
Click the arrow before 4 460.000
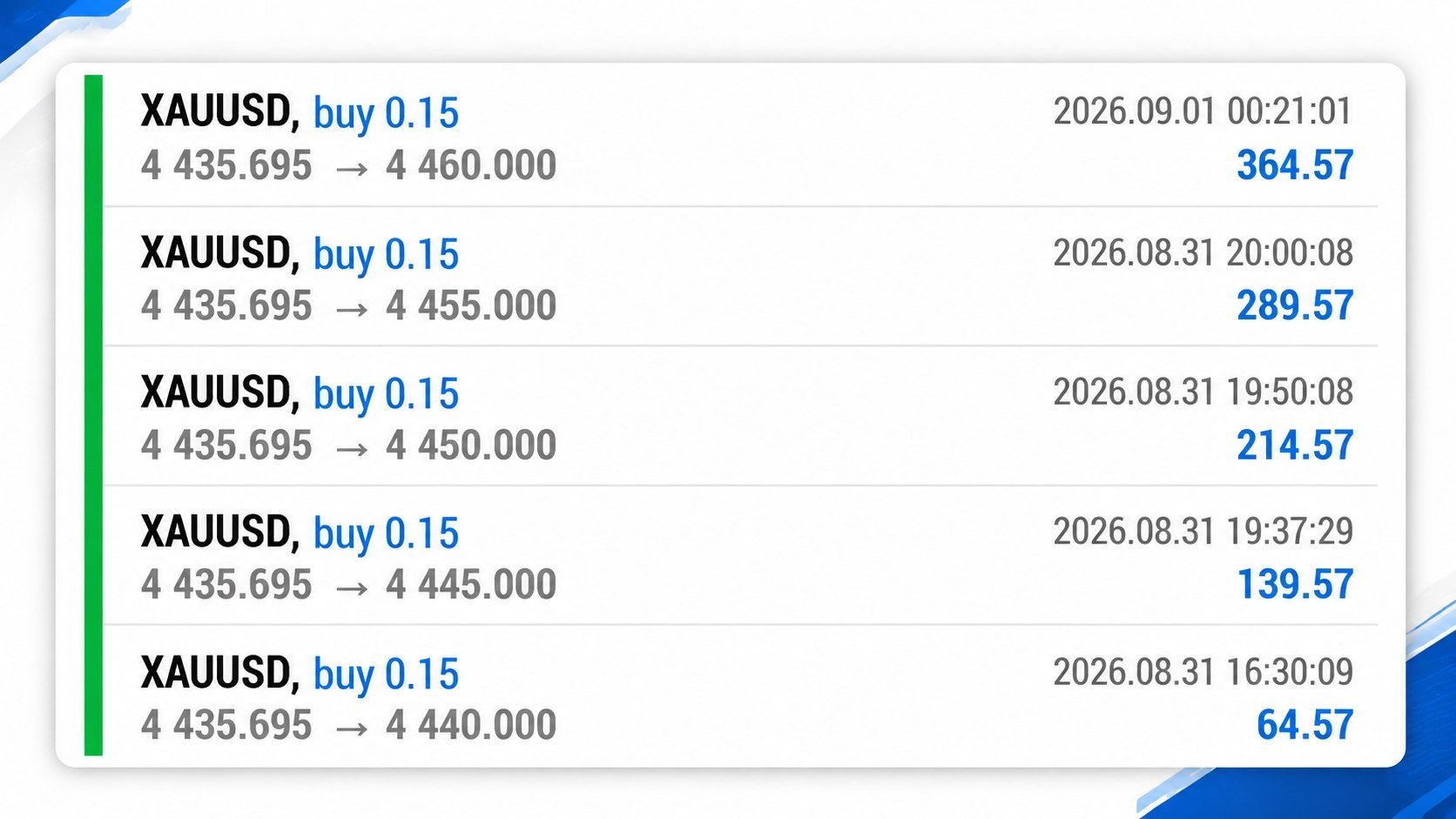pyautogui.click(x=352, y=169)
